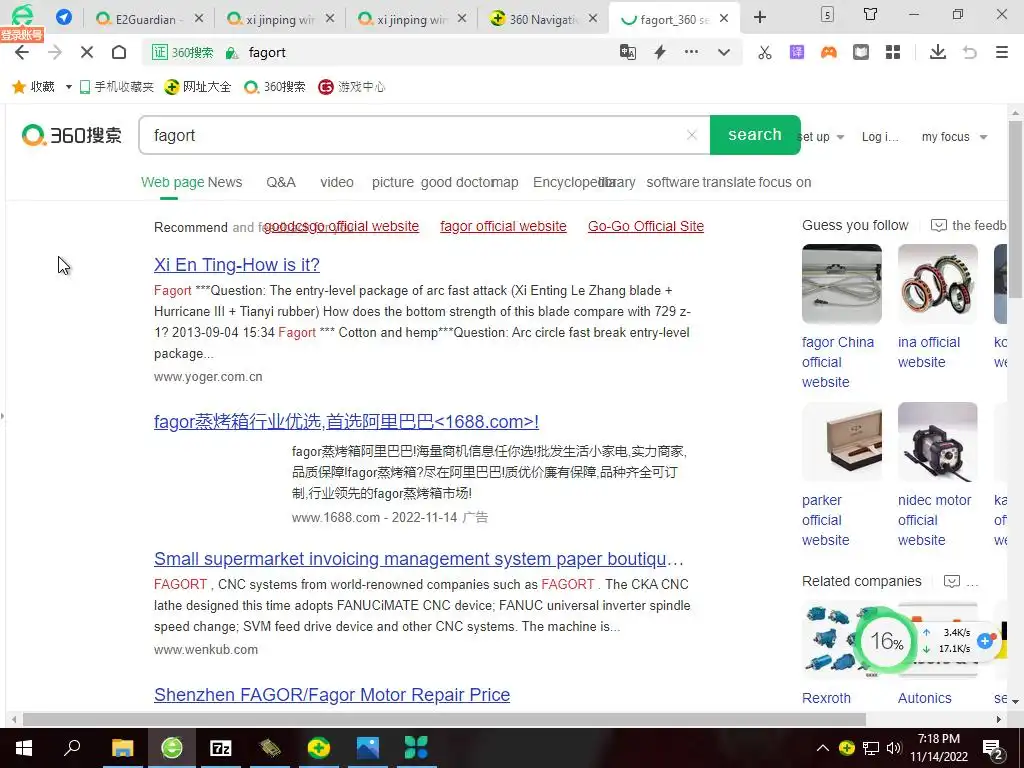1024x768 pixels.
Task: Open the game center bookmark
Action: click(x=351, y=86)
